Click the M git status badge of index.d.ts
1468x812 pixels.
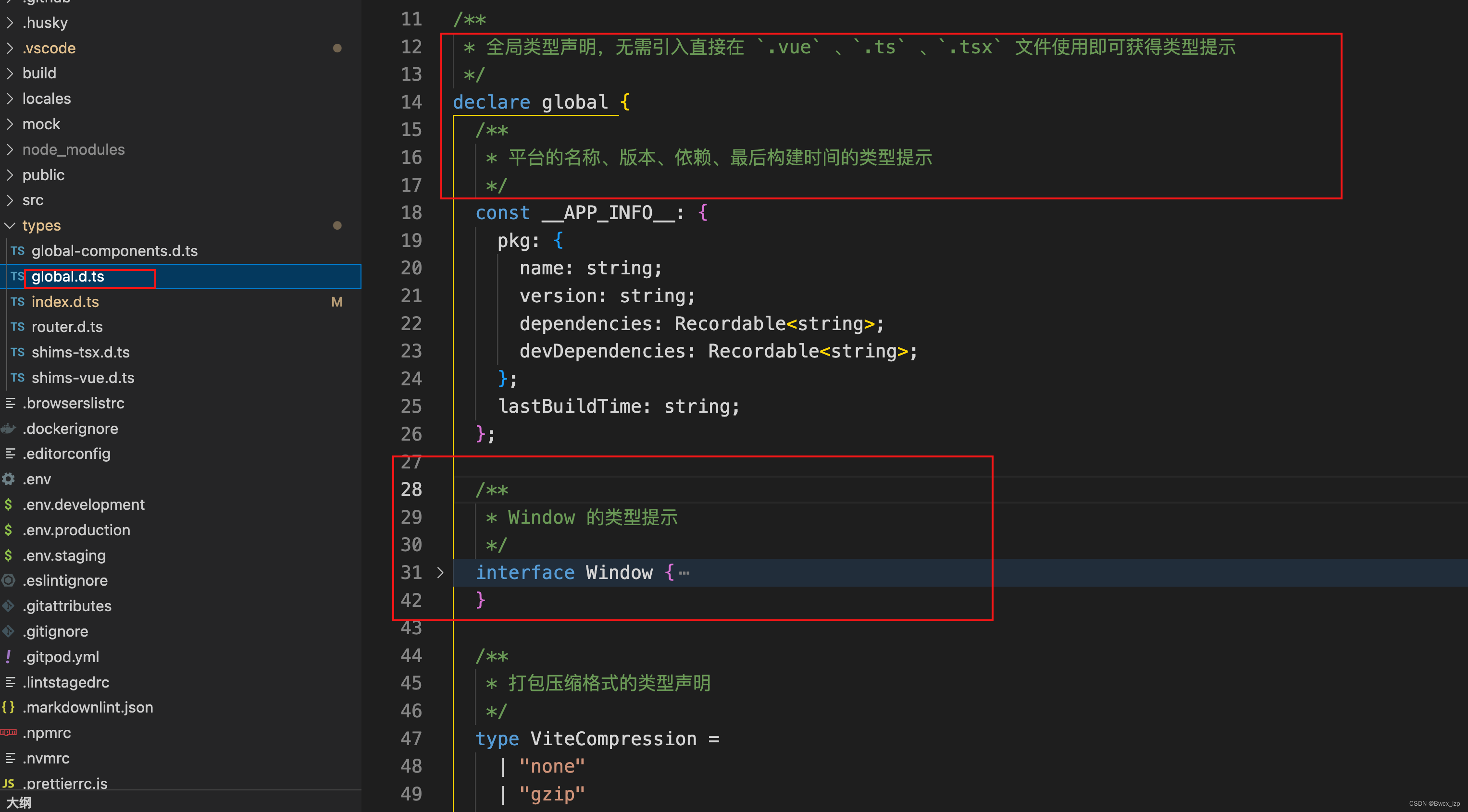[337, 302]
